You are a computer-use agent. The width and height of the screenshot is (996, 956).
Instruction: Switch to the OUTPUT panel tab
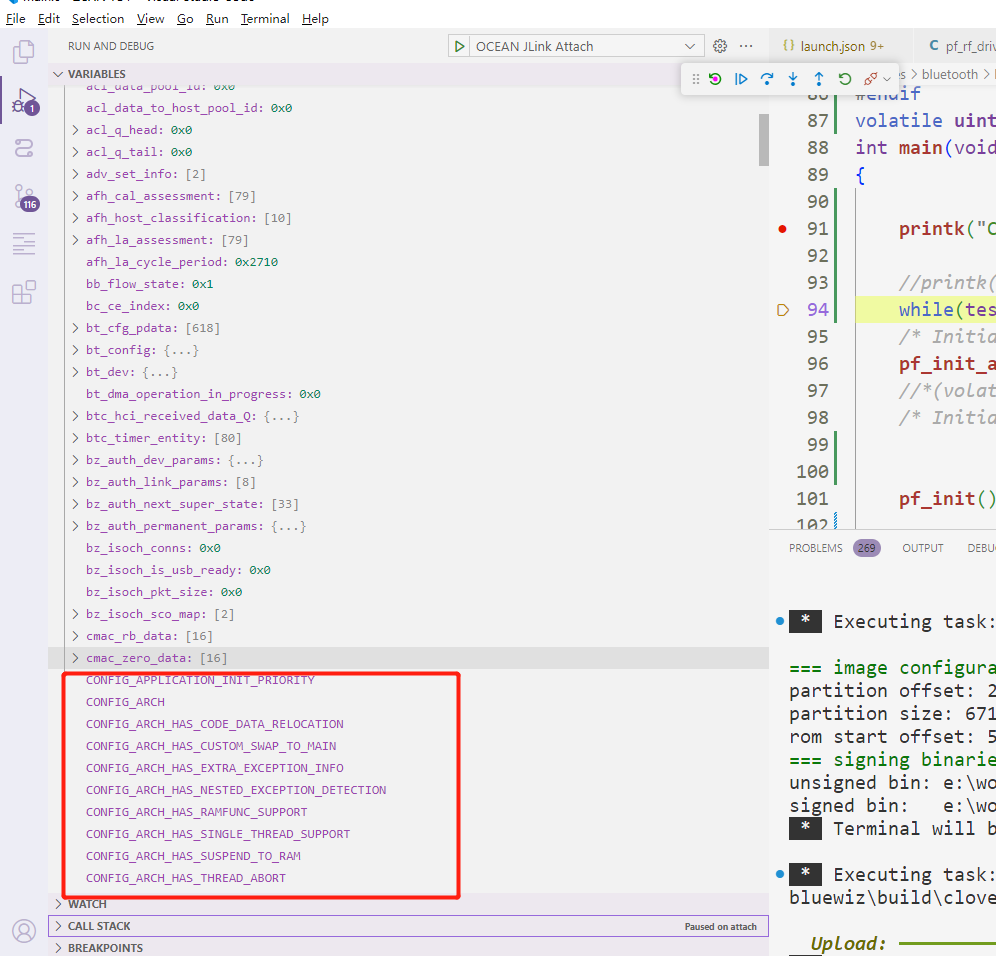pyautogui.click(x=922, y=547)
